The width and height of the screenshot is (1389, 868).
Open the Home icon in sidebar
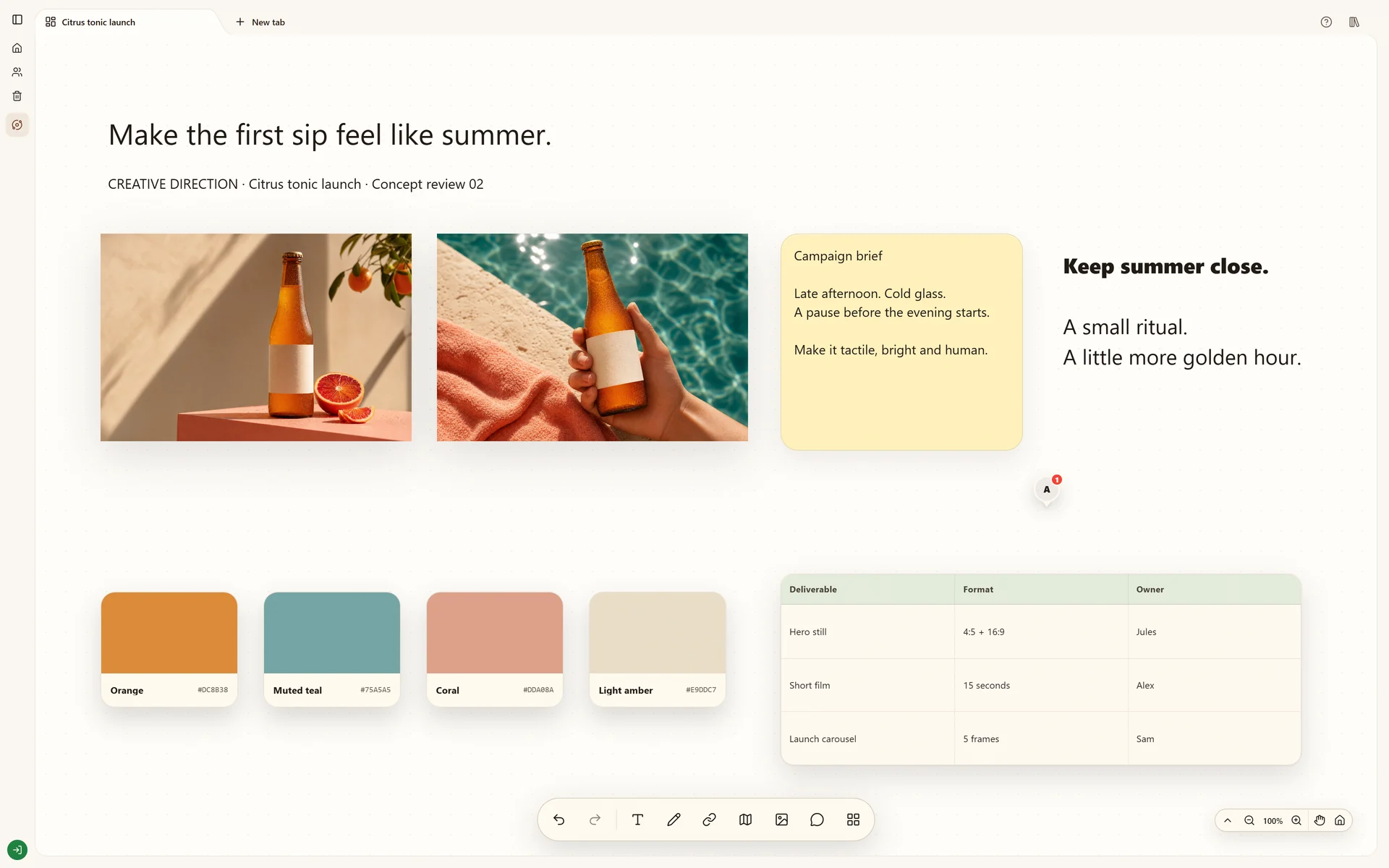point(17,48)
